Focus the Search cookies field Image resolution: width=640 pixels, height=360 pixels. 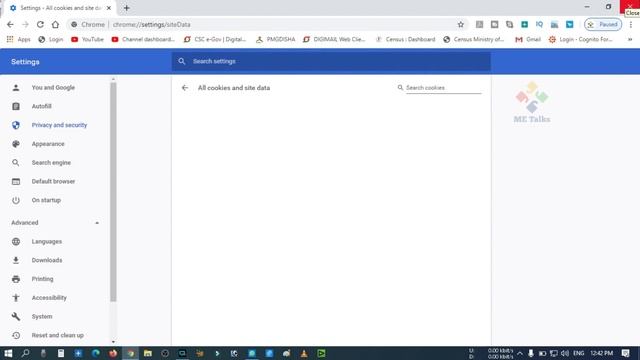(x=443, y=88)
